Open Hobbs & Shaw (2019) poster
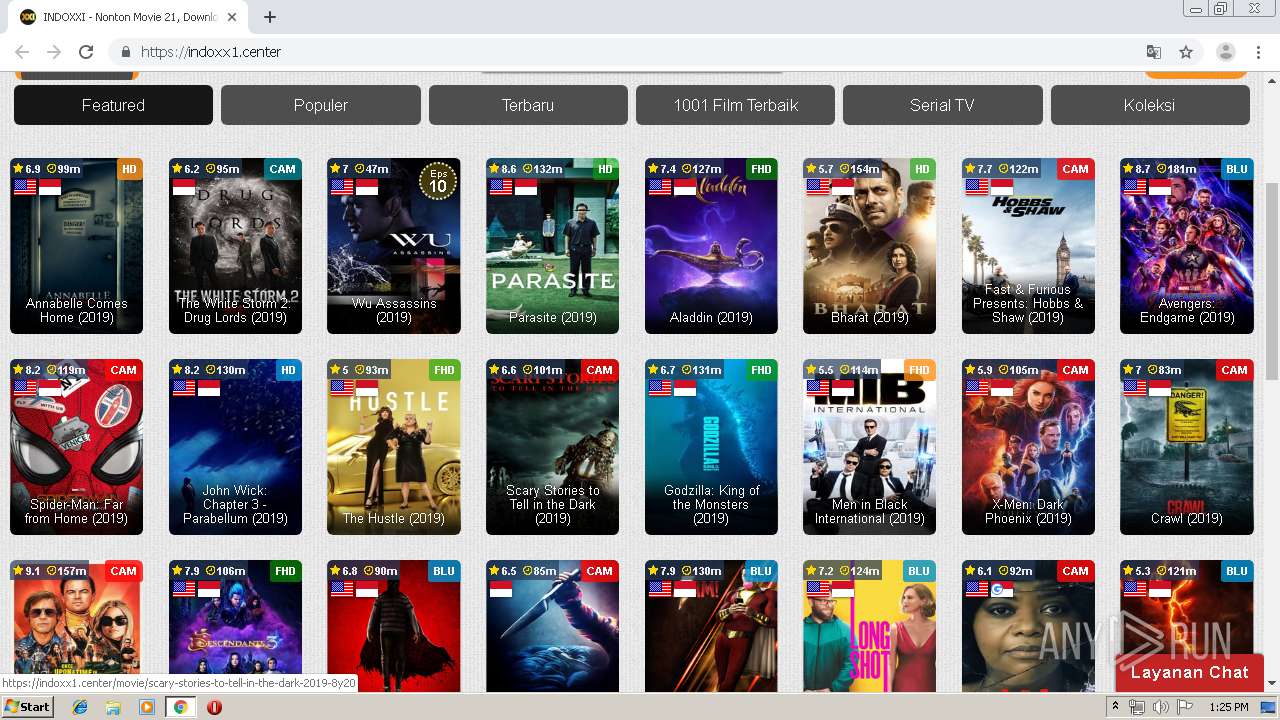The height and width of the screenshot is (720, 1280). point(1028,246)
